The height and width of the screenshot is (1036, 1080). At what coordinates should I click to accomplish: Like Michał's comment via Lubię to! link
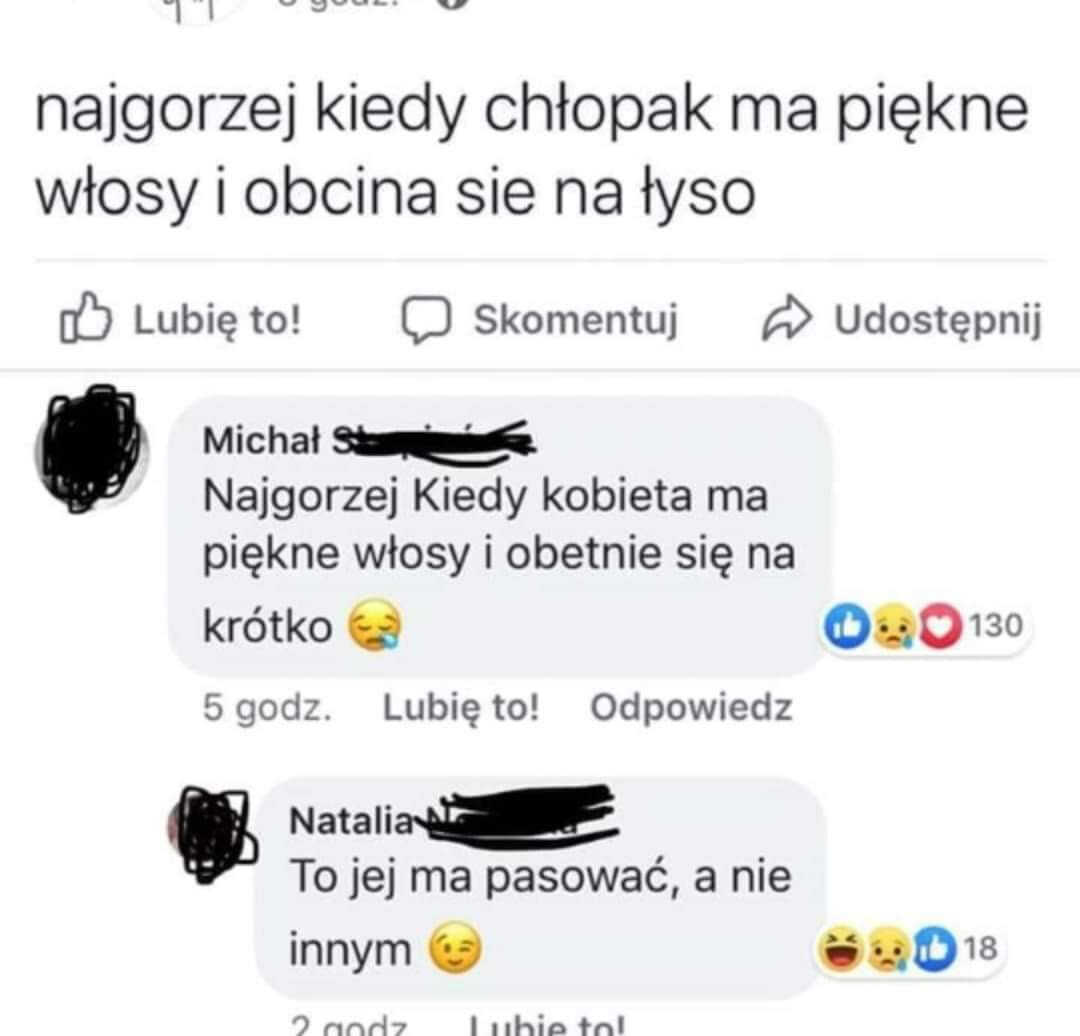click(461, 707)
